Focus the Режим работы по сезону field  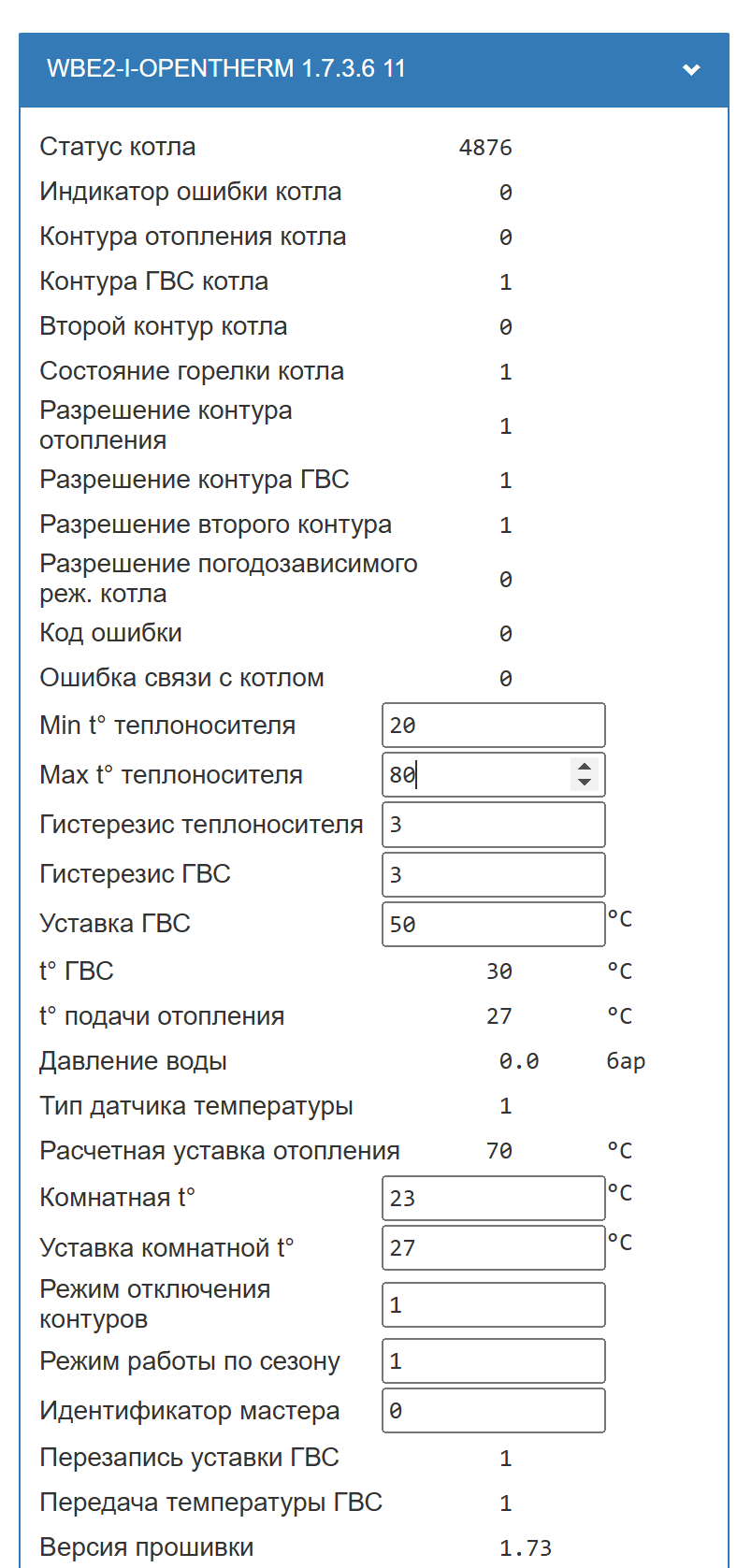pos(494,1361)
